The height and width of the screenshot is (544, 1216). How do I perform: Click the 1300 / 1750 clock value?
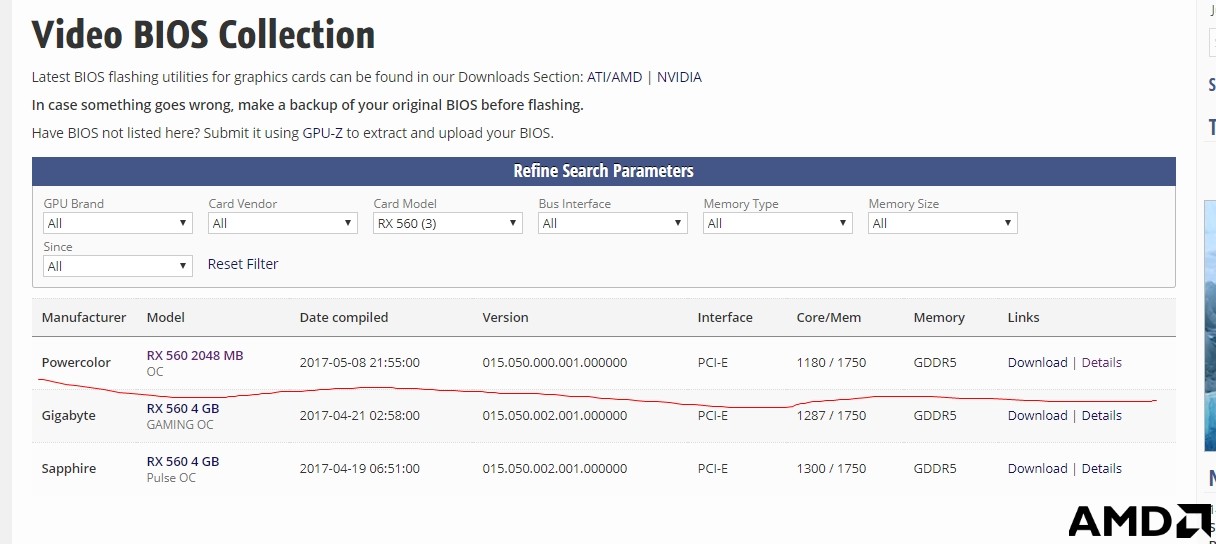832,468
